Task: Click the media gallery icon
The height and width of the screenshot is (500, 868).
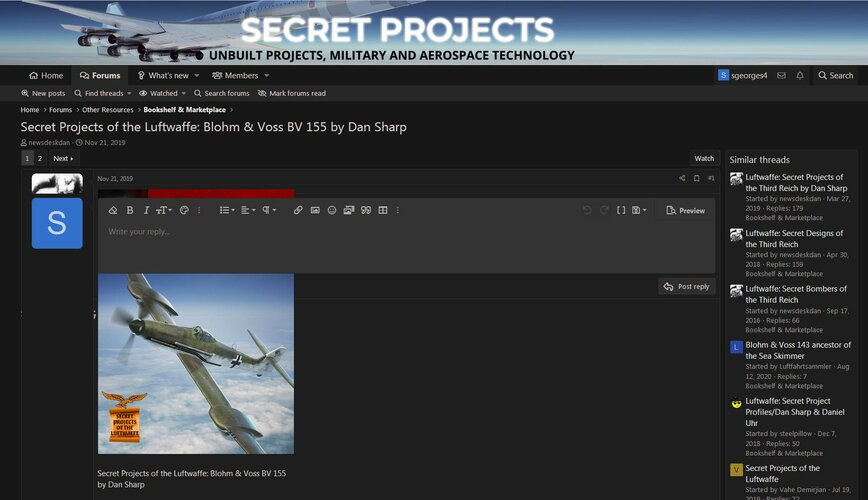Action: [x=349, y=210]
